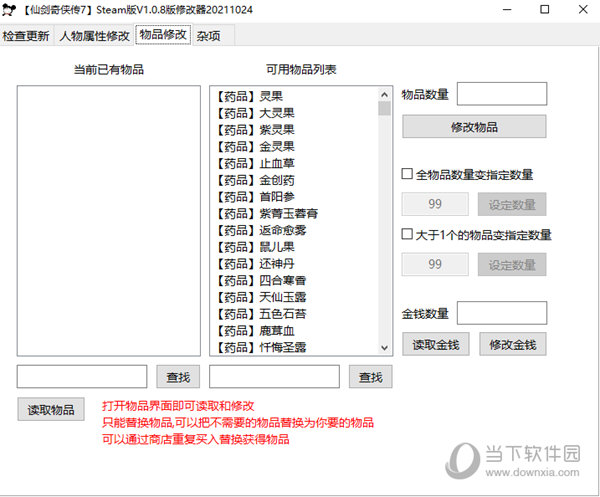Click the item list scroll up arrow
Image resolution: width=600 pixels, height=497 pixels.
tap(385, 95)
